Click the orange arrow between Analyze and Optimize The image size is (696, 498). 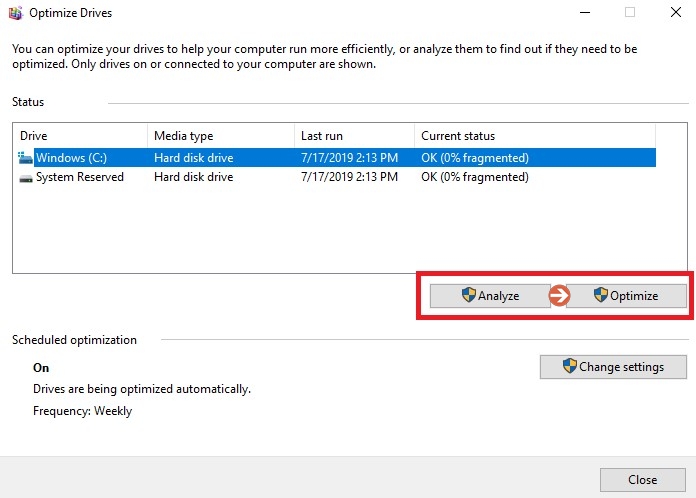[559, 295]
